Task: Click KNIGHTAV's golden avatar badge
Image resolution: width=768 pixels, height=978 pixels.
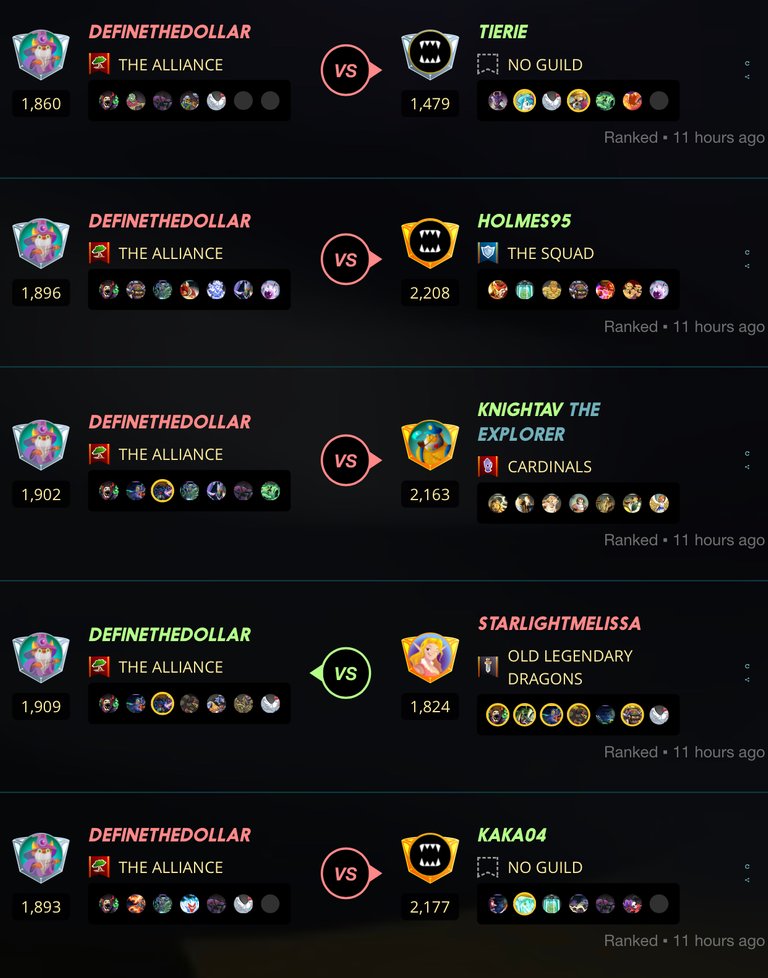Action: click(x=429, y=444)
